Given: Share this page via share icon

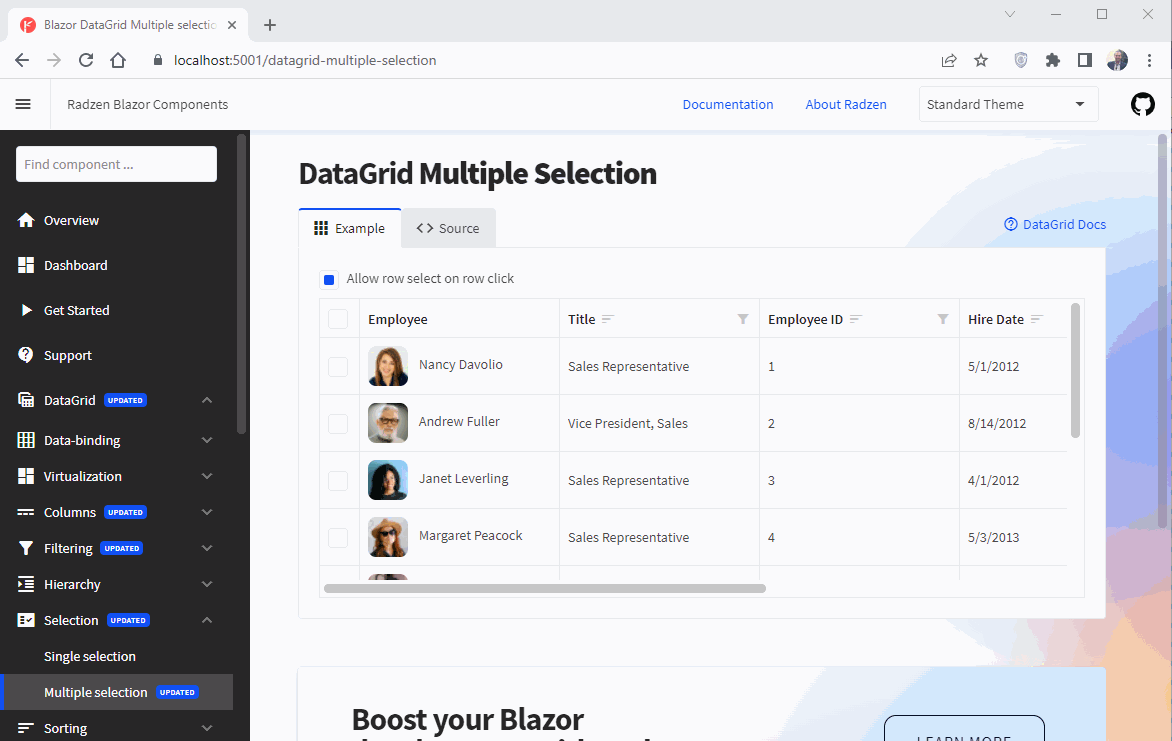Looking at the screenshot, I should pyautogui.click(x=949, y=61).
